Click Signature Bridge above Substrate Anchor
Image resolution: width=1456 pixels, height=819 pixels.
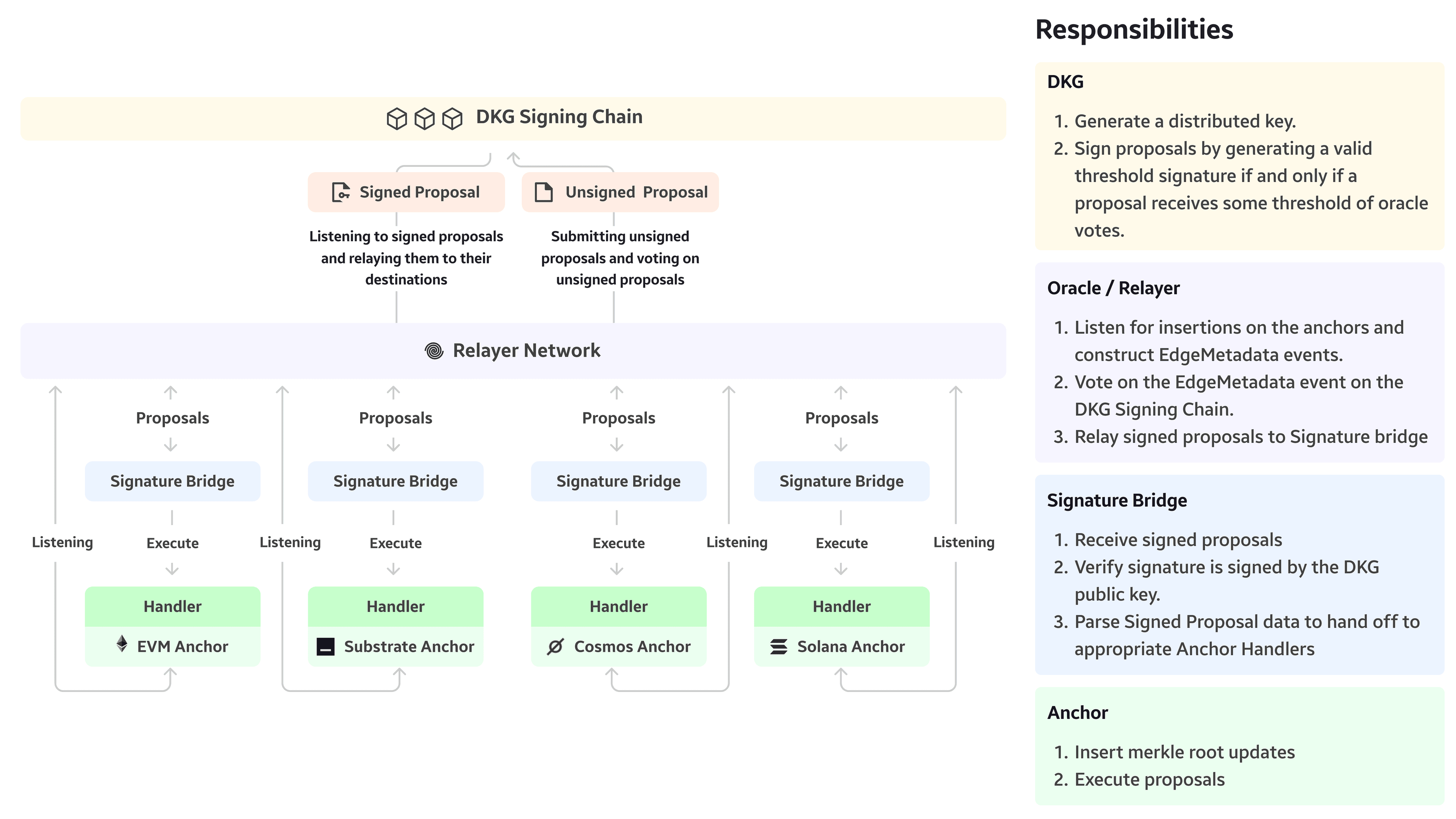(x=395, y=481)
